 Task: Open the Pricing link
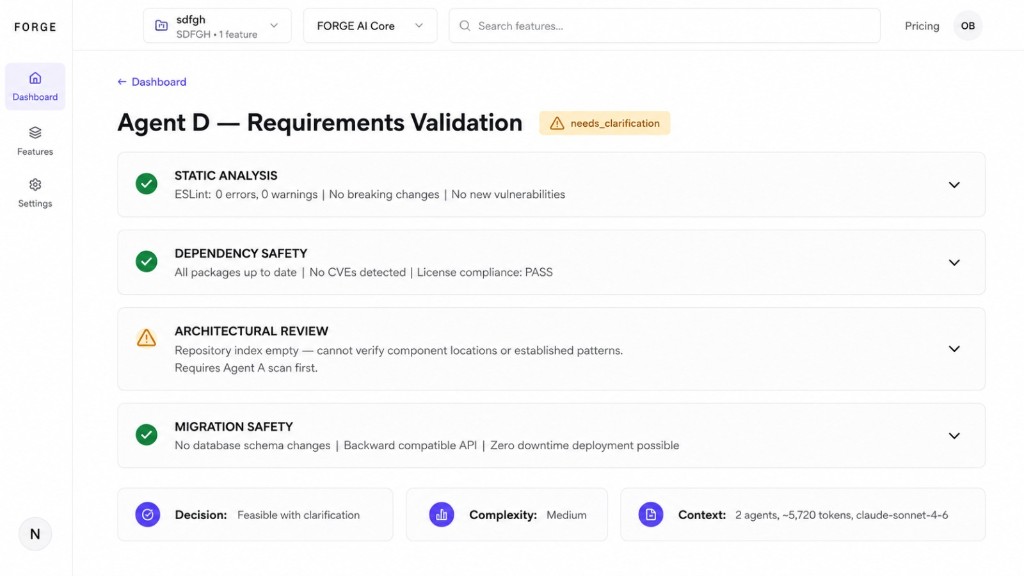pos(921,26)
